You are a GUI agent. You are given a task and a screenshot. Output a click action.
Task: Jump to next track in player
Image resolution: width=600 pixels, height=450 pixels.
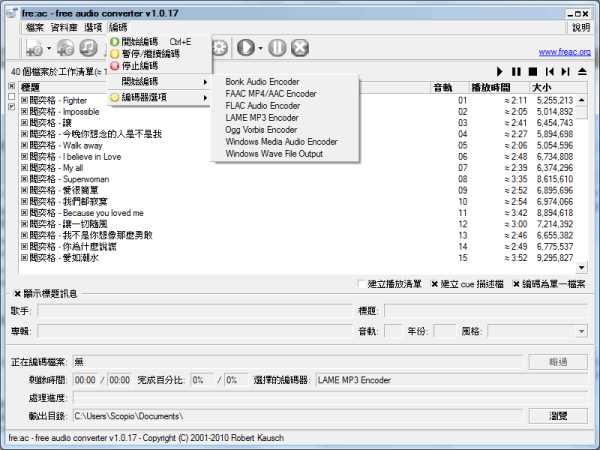[566, 72]
